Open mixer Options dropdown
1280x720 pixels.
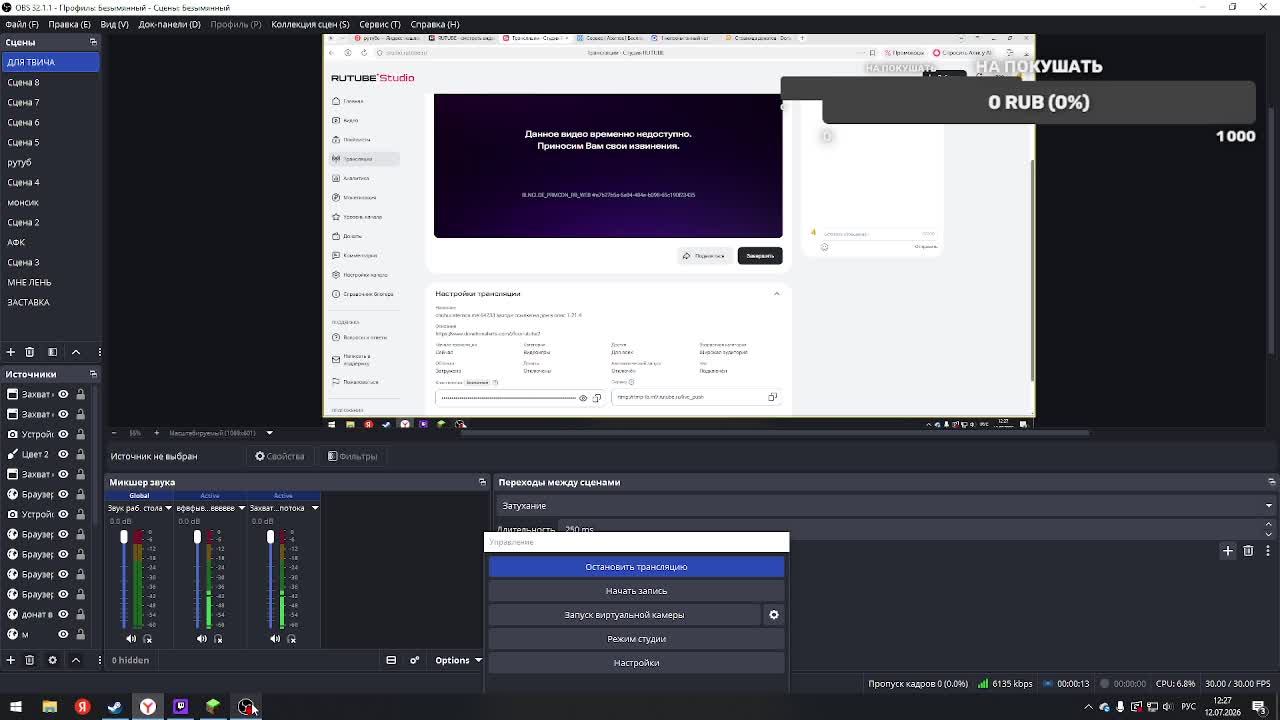point(458,660)
